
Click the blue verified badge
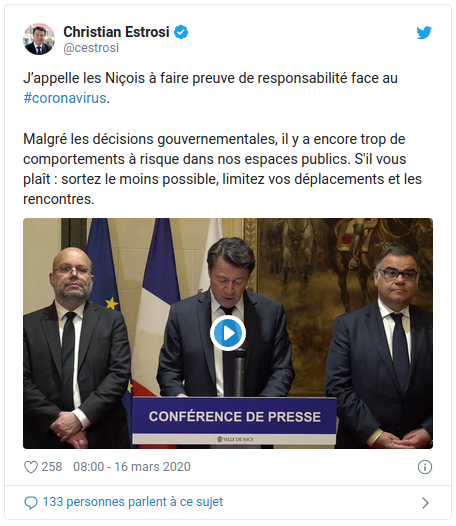pos(181,32)
